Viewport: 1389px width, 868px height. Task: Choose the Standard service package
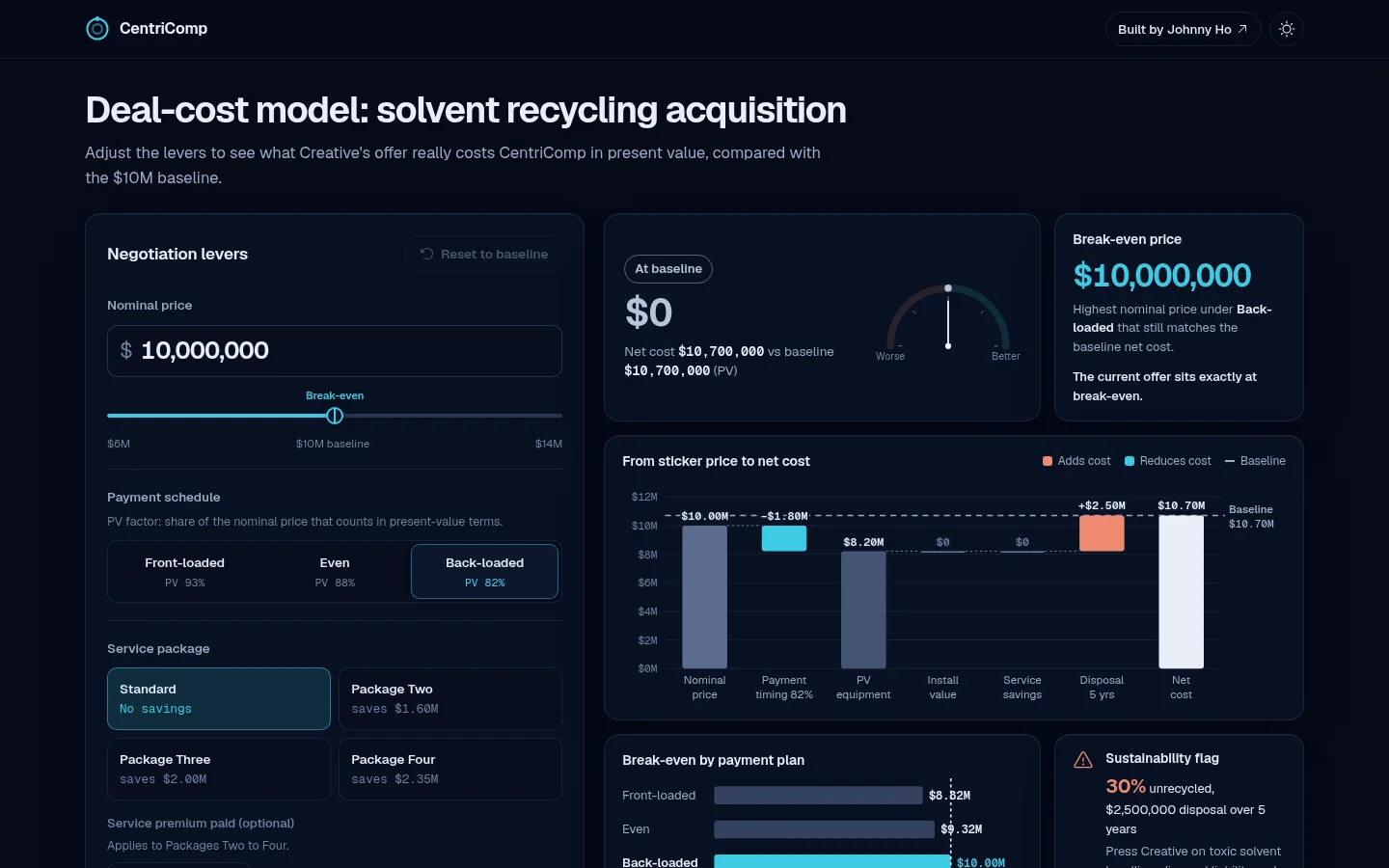pos(219,698)
